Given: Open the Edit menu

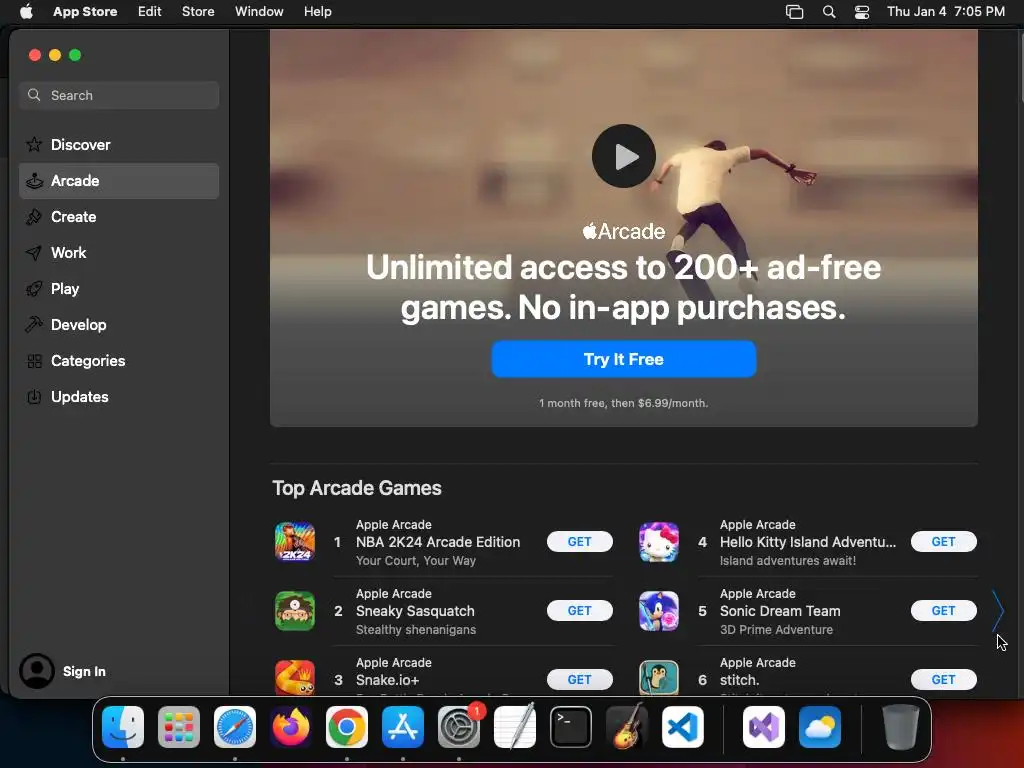Looking at the screenshot, I should (150, 12).
